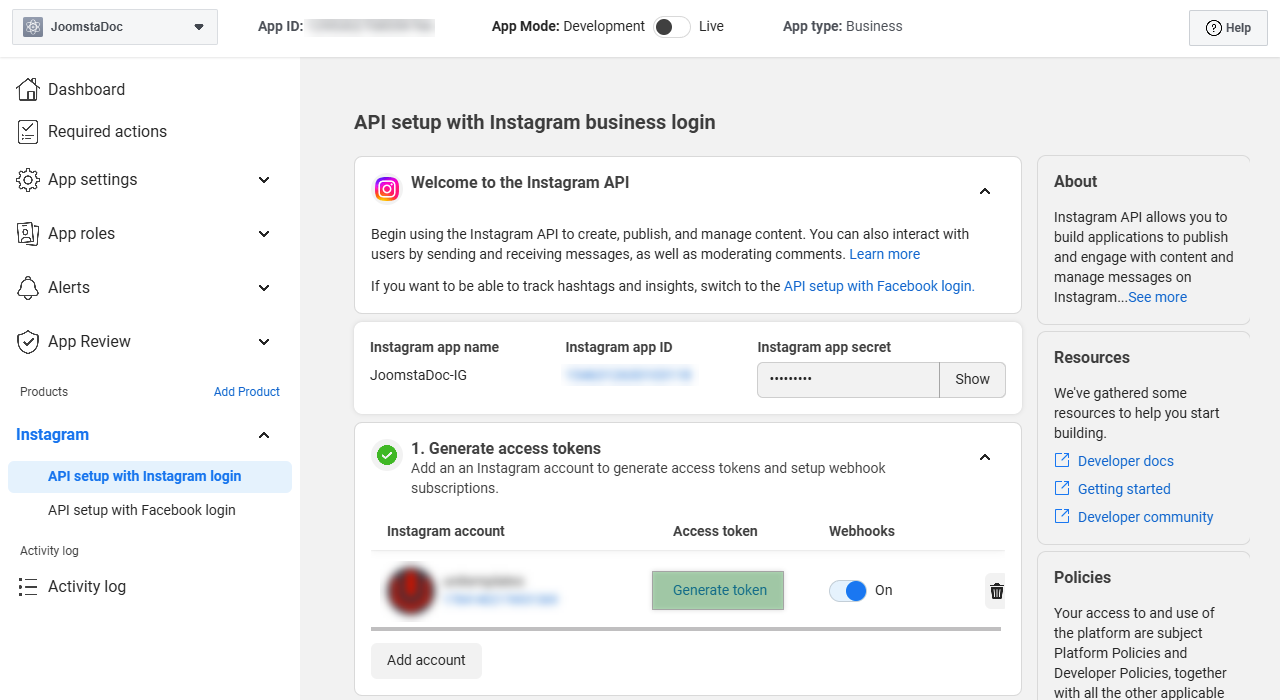
Task: Collapse the Generate access tokens section
Action: [x=985, y=457]
